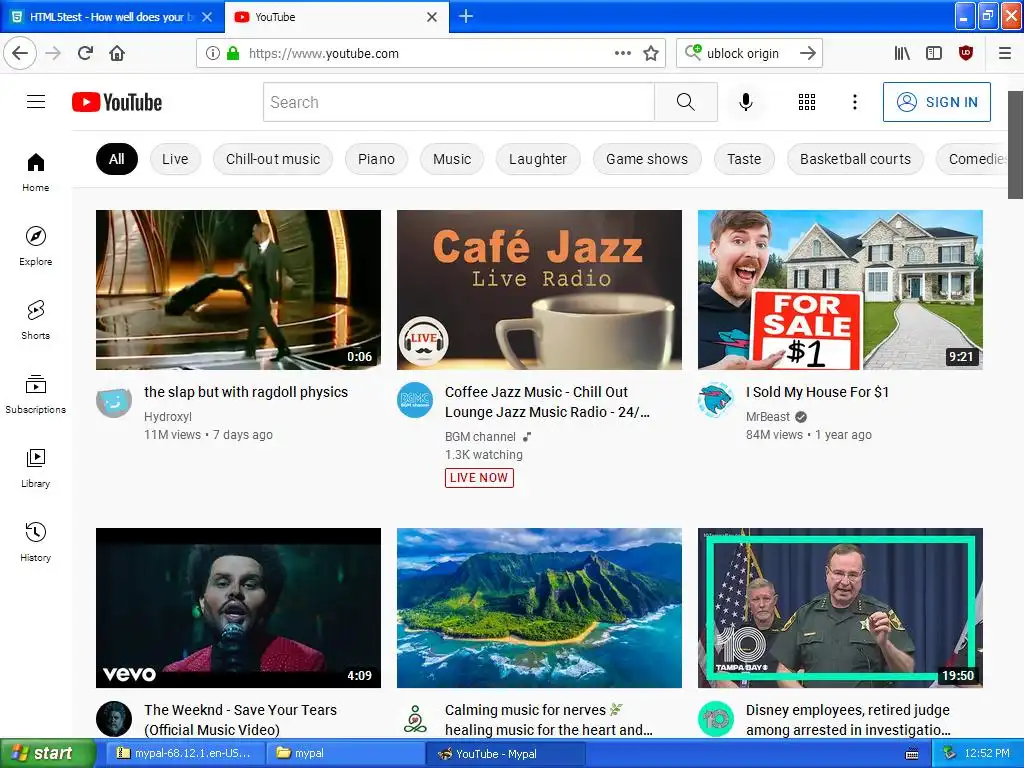Open page actions three-dot menu
Screen dimensions: 1024x768
[x=623, y=53]
